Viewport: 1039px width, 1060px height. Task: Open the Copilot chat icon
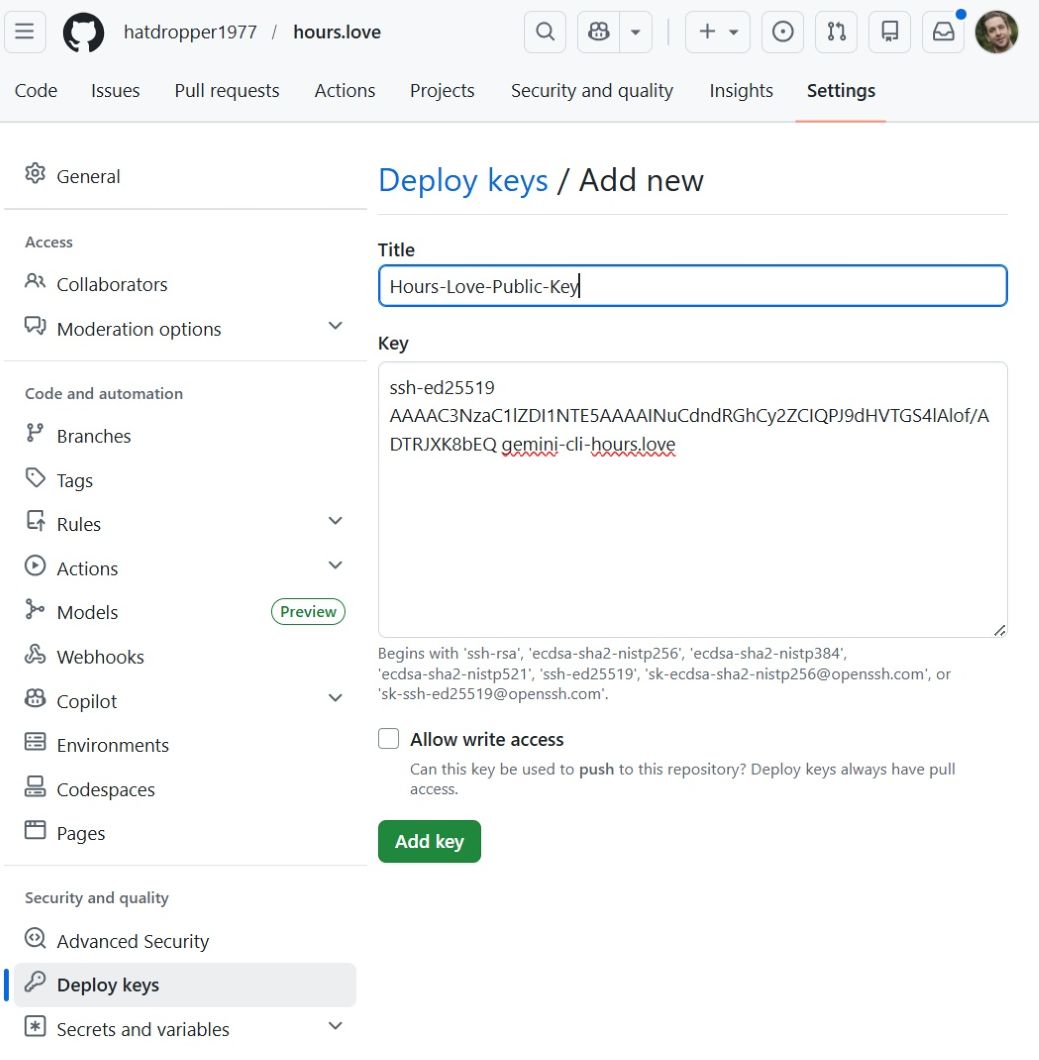(597, 31)
